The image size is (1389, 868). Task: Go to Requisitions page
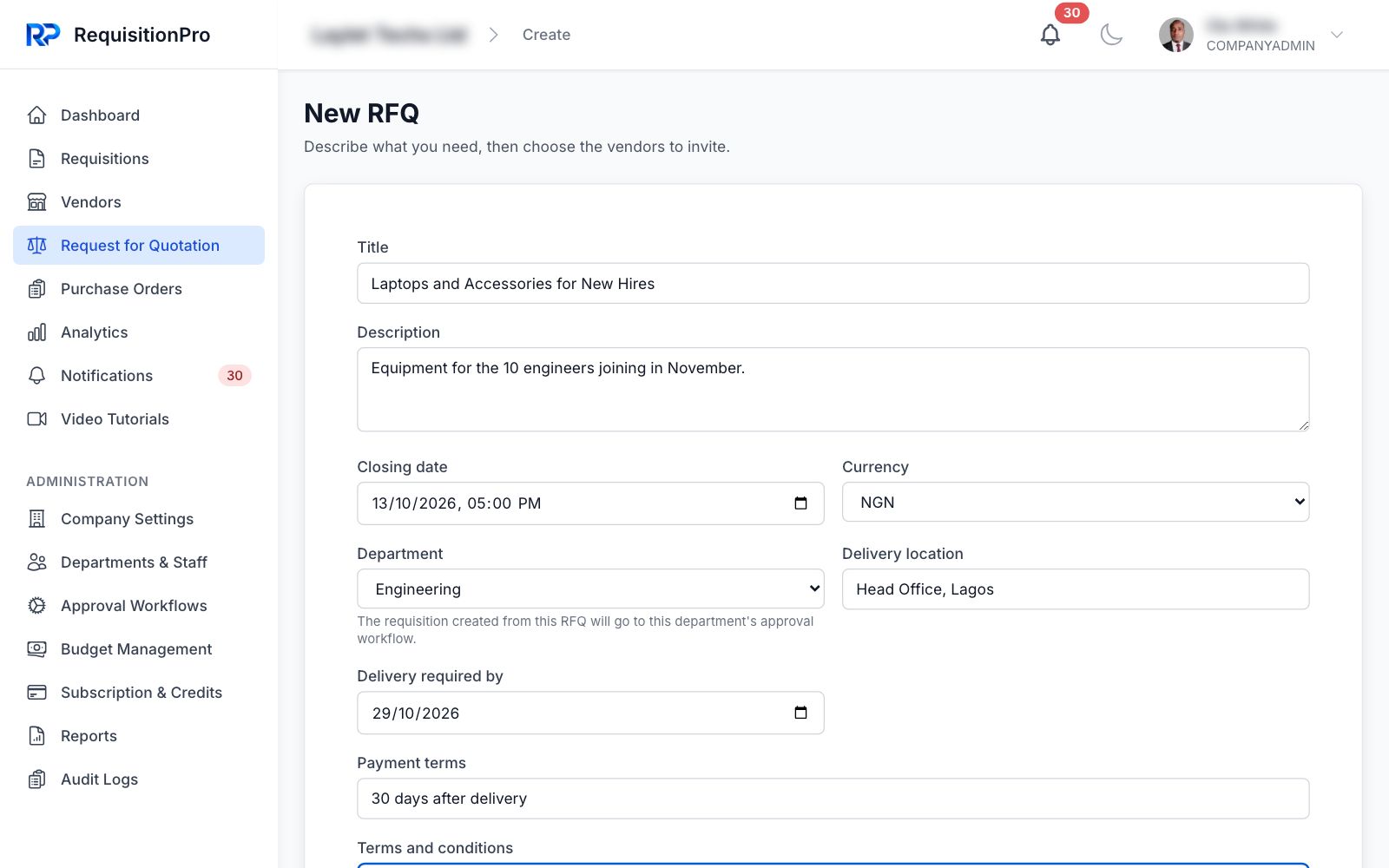(139, 159)
